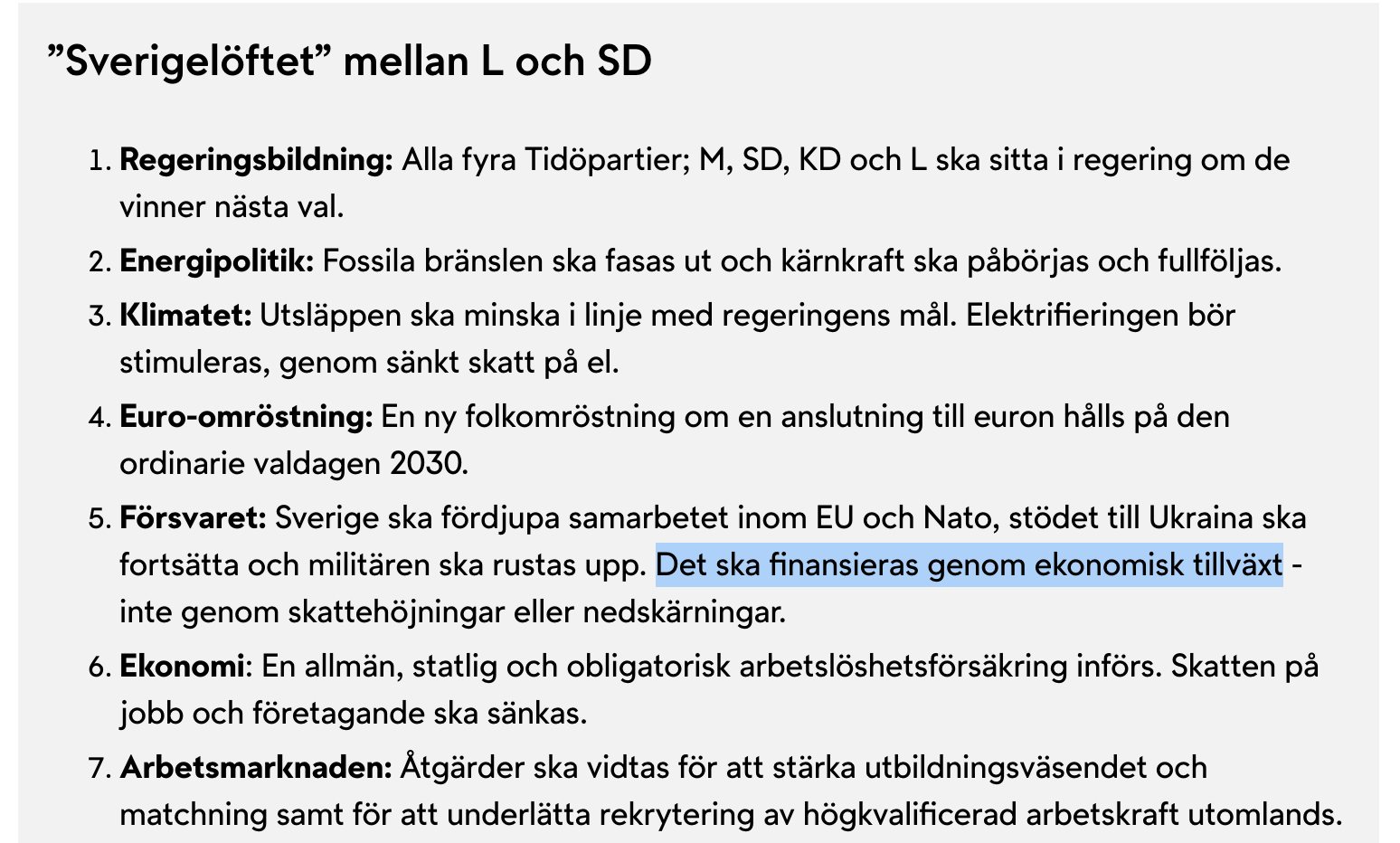Click the bold "Ekonomi" label
The image size is (1400, 843).
click(182, 667)
